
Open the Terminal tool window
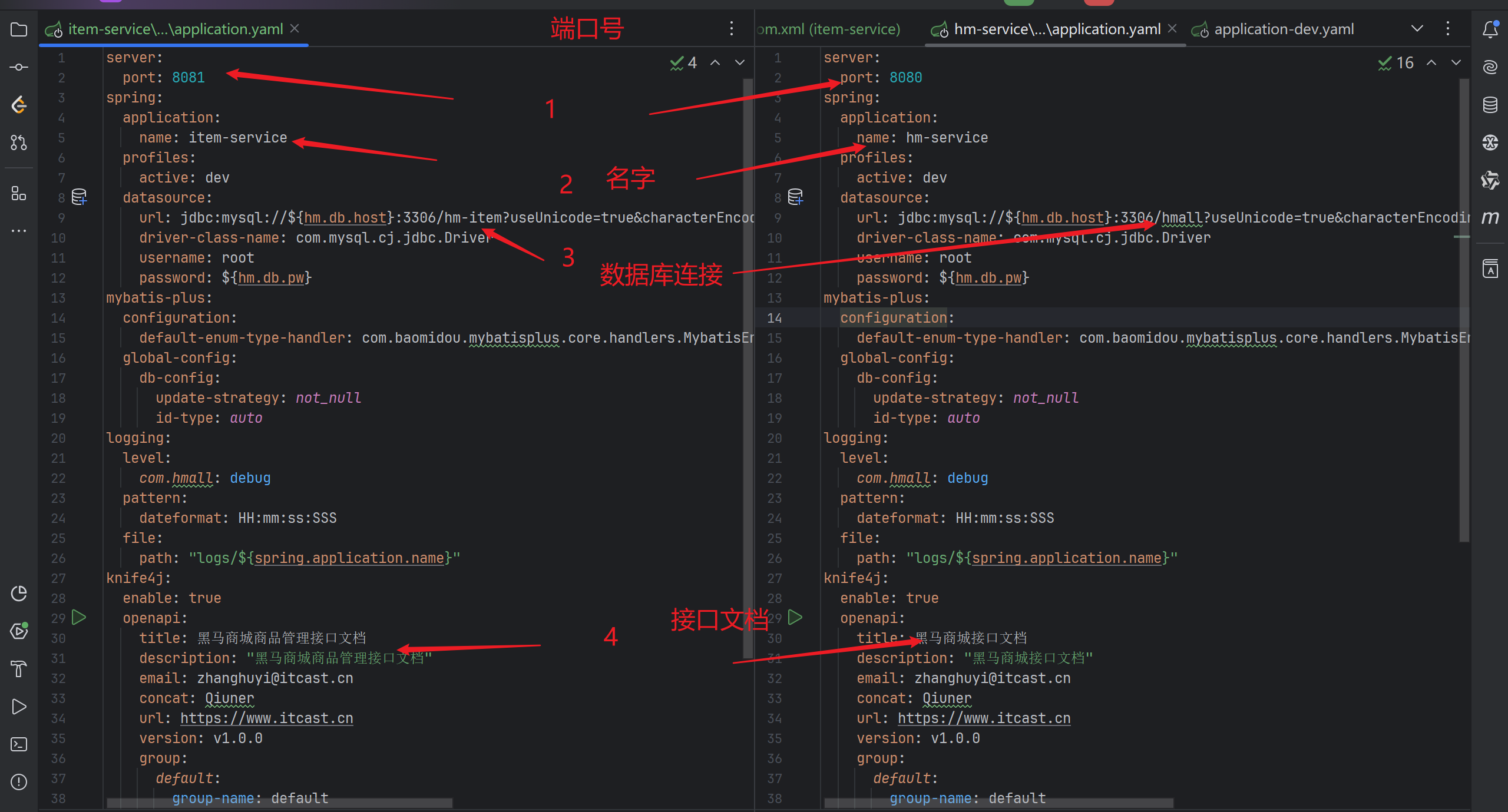point(19,744)
